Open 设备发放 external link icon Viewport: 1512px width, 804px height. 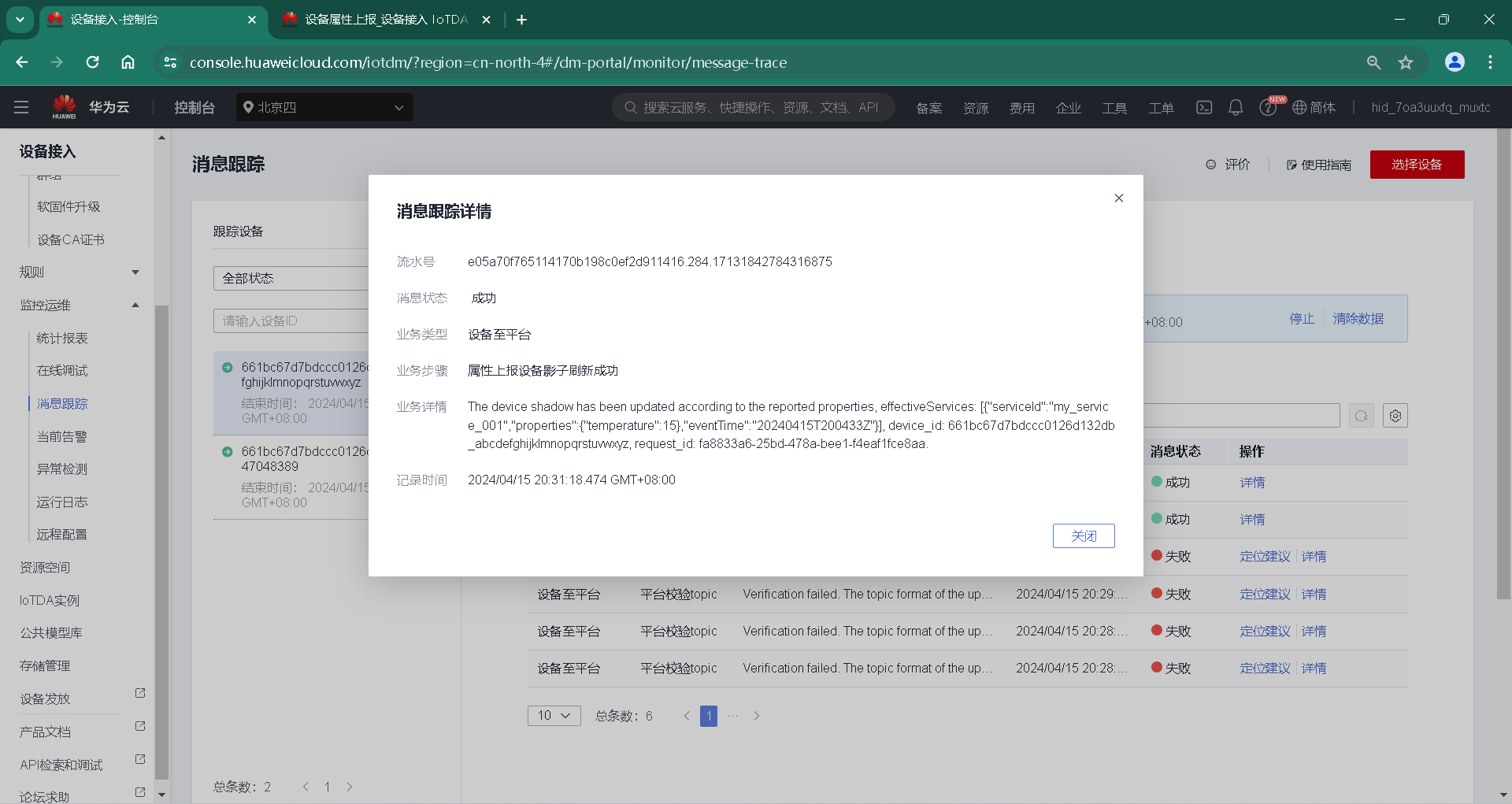pos(140,693)
